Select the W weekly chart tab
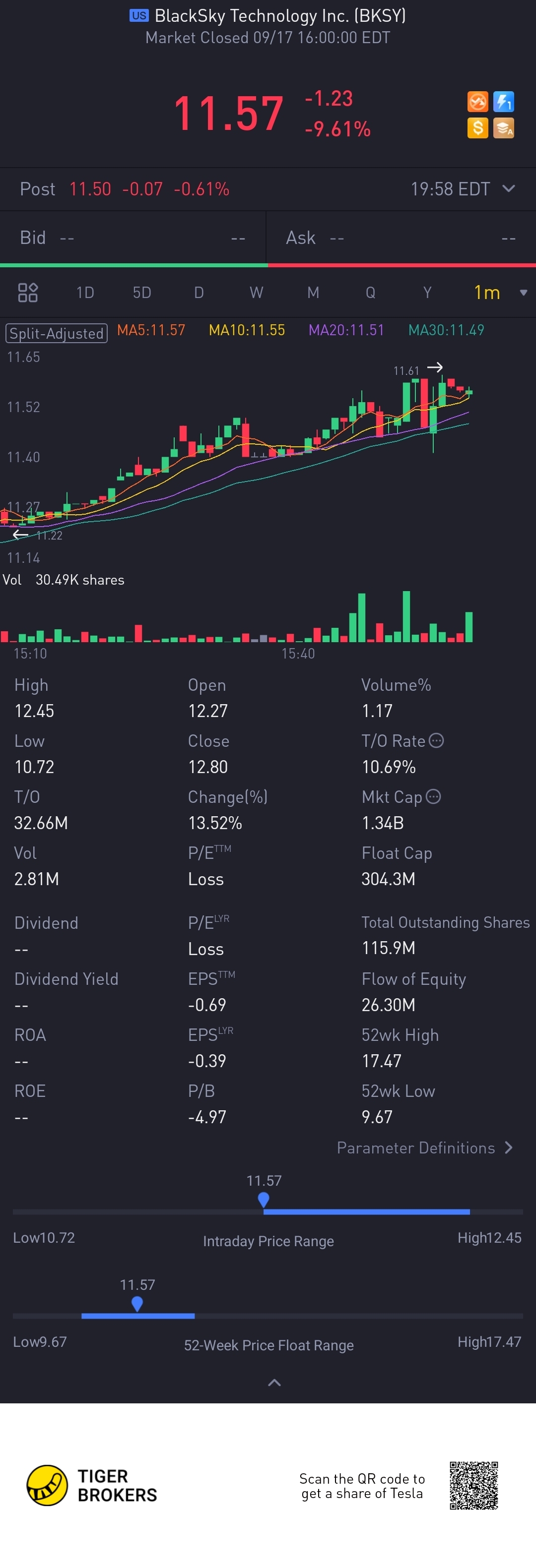This screenshot has height=1568, width=536. tap(257, 293)
